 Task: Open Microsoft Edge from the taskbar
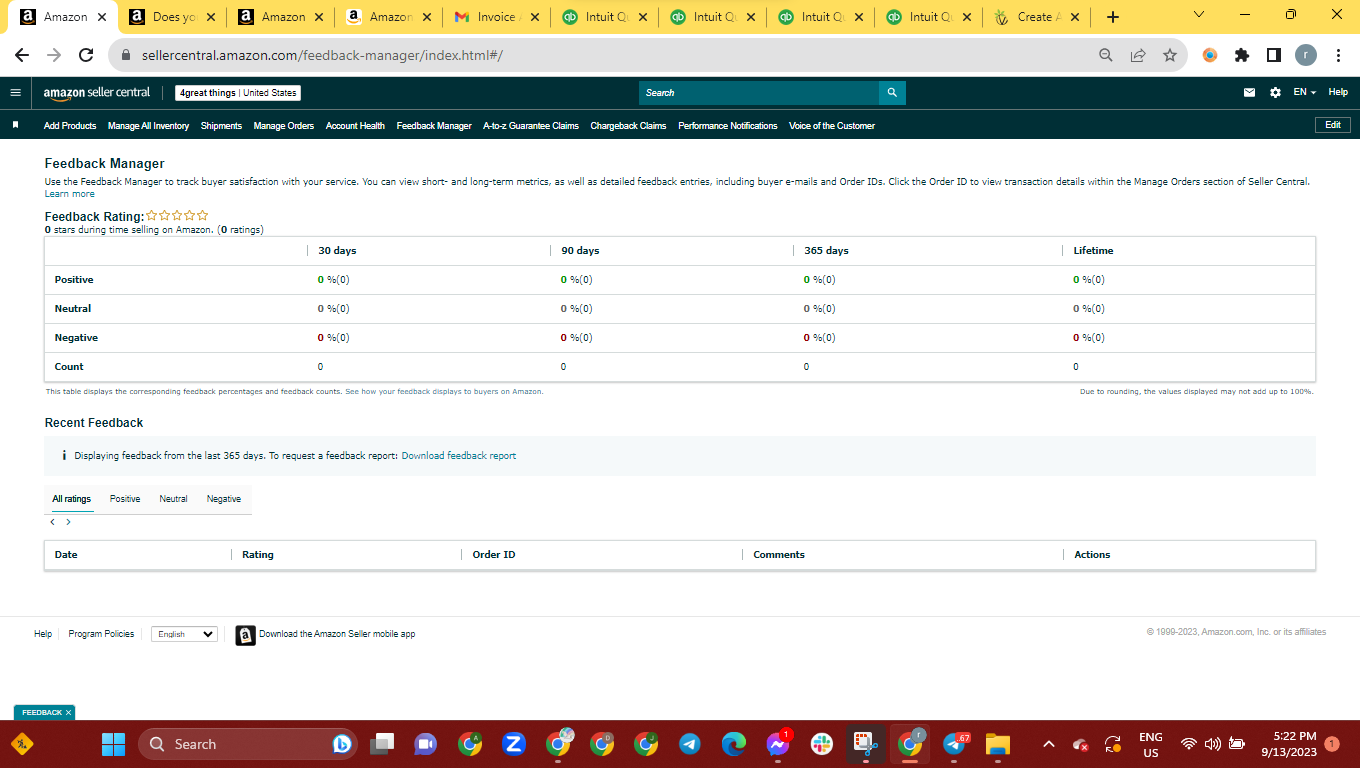734,744
